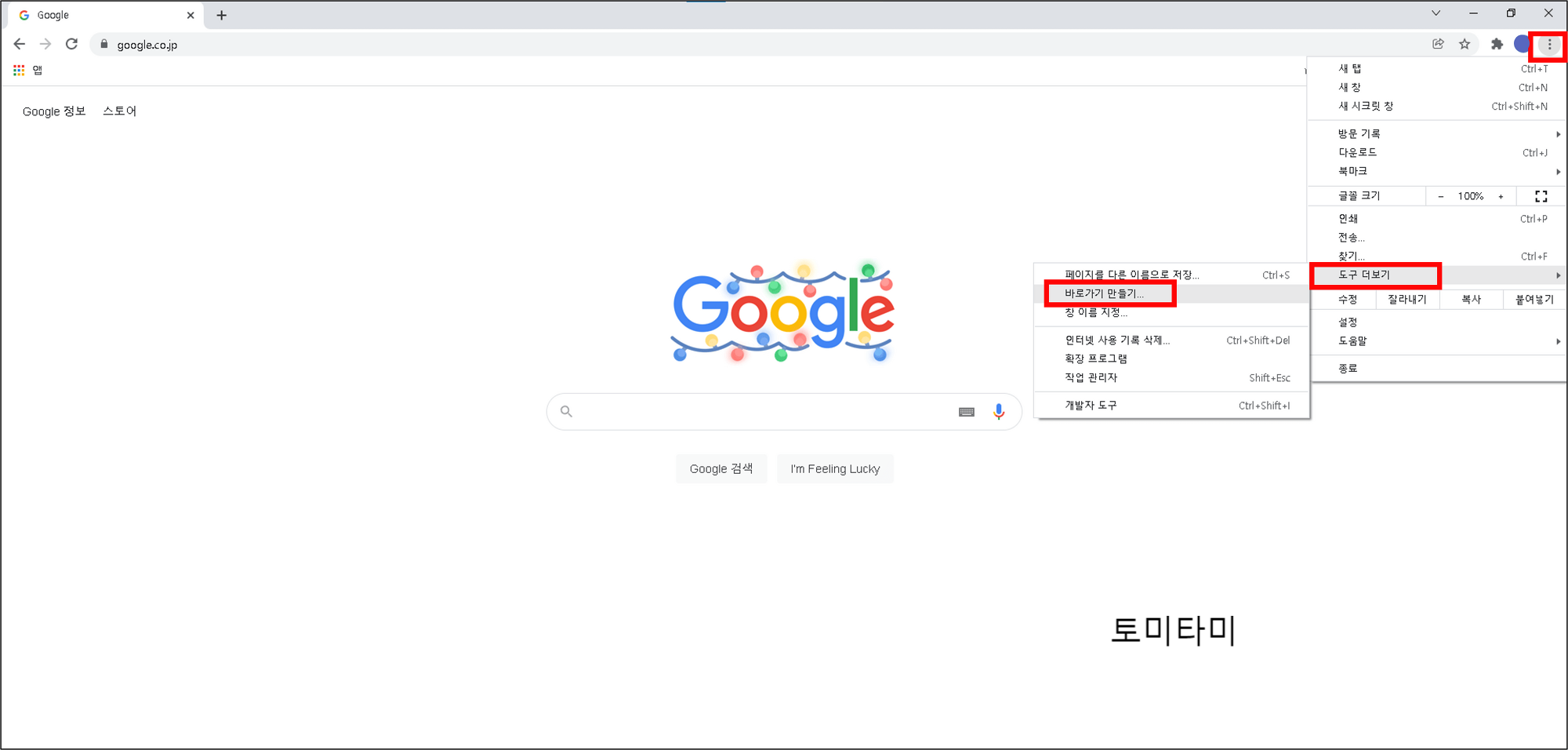Open 새 시크릿 창
This screenshot has width=1568, height=750.
1438,106
